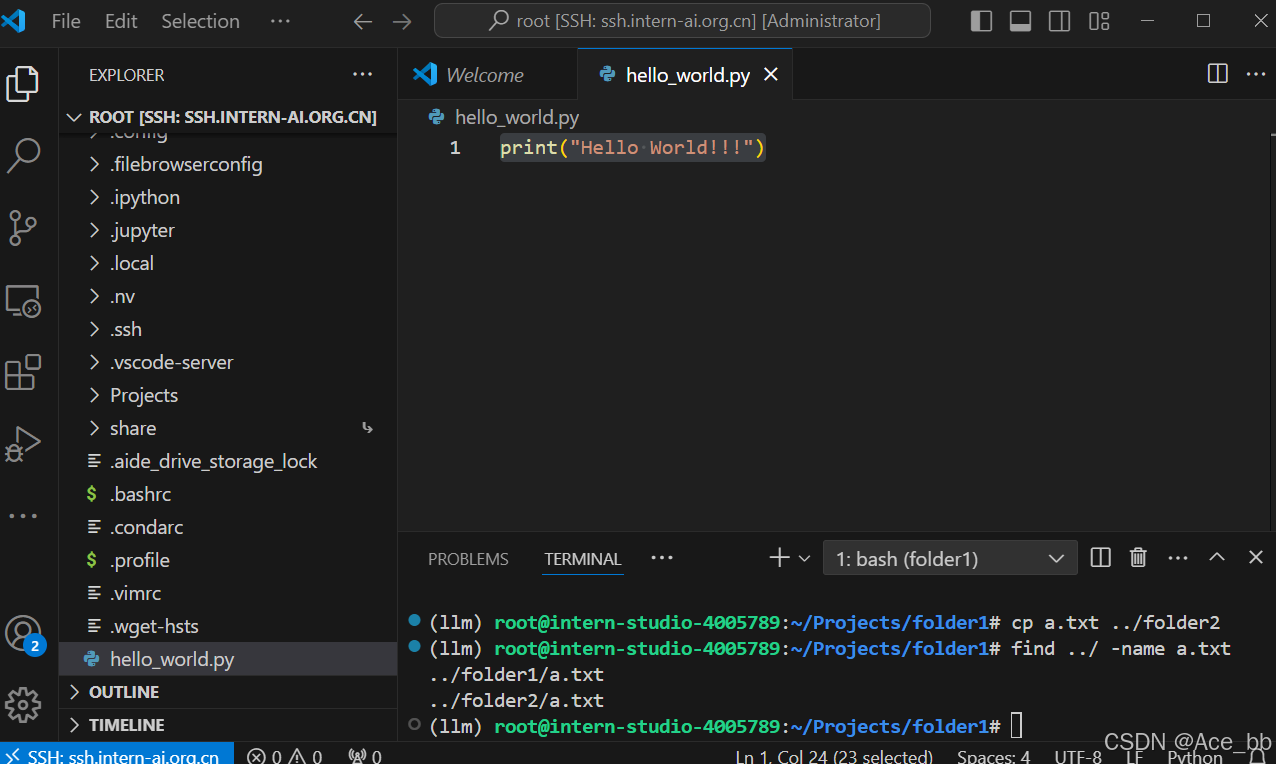Viewport: 1276px width, 764px height.
Task: Click the command center search box
Action: [682, 21]
